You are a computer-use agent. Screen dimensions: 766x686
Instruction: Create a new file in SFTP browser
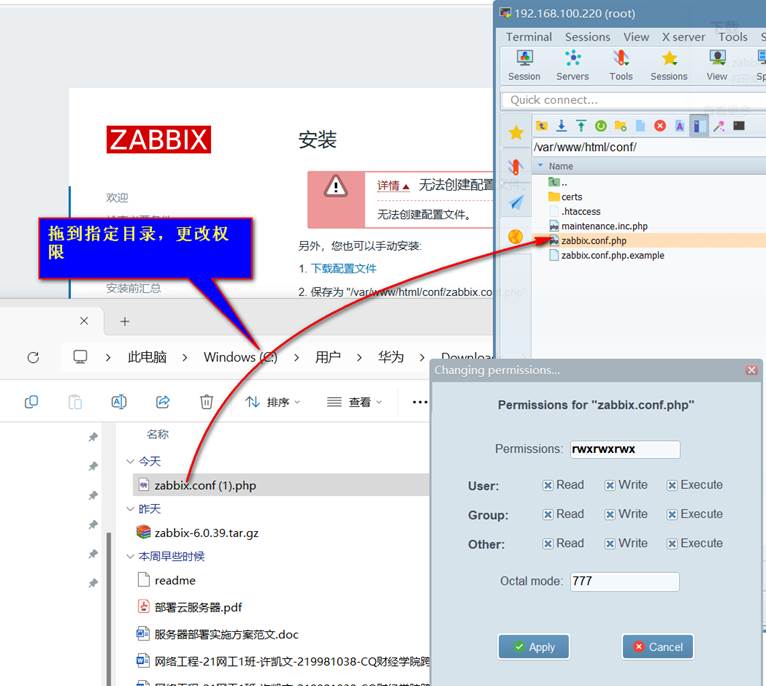[640, 126]
